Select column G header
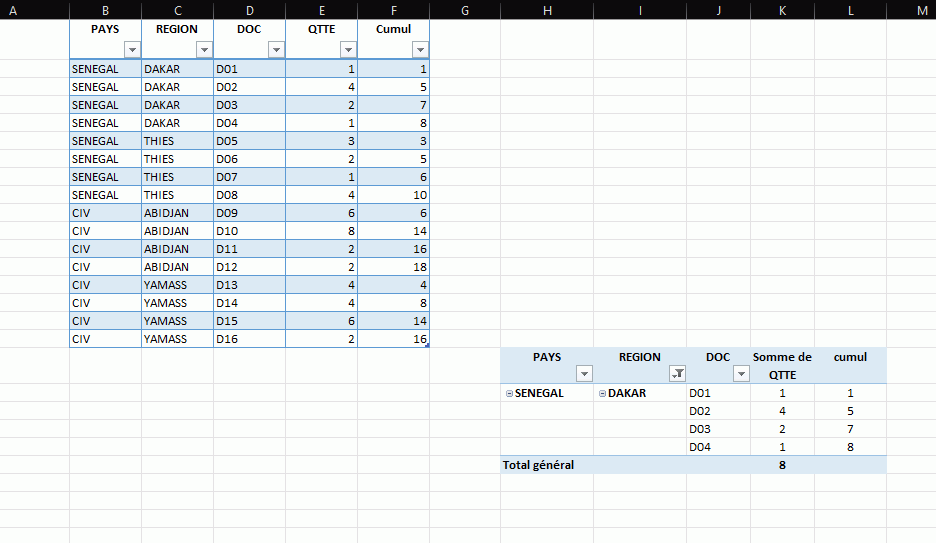936x543 pixels. tap(465, 10)
